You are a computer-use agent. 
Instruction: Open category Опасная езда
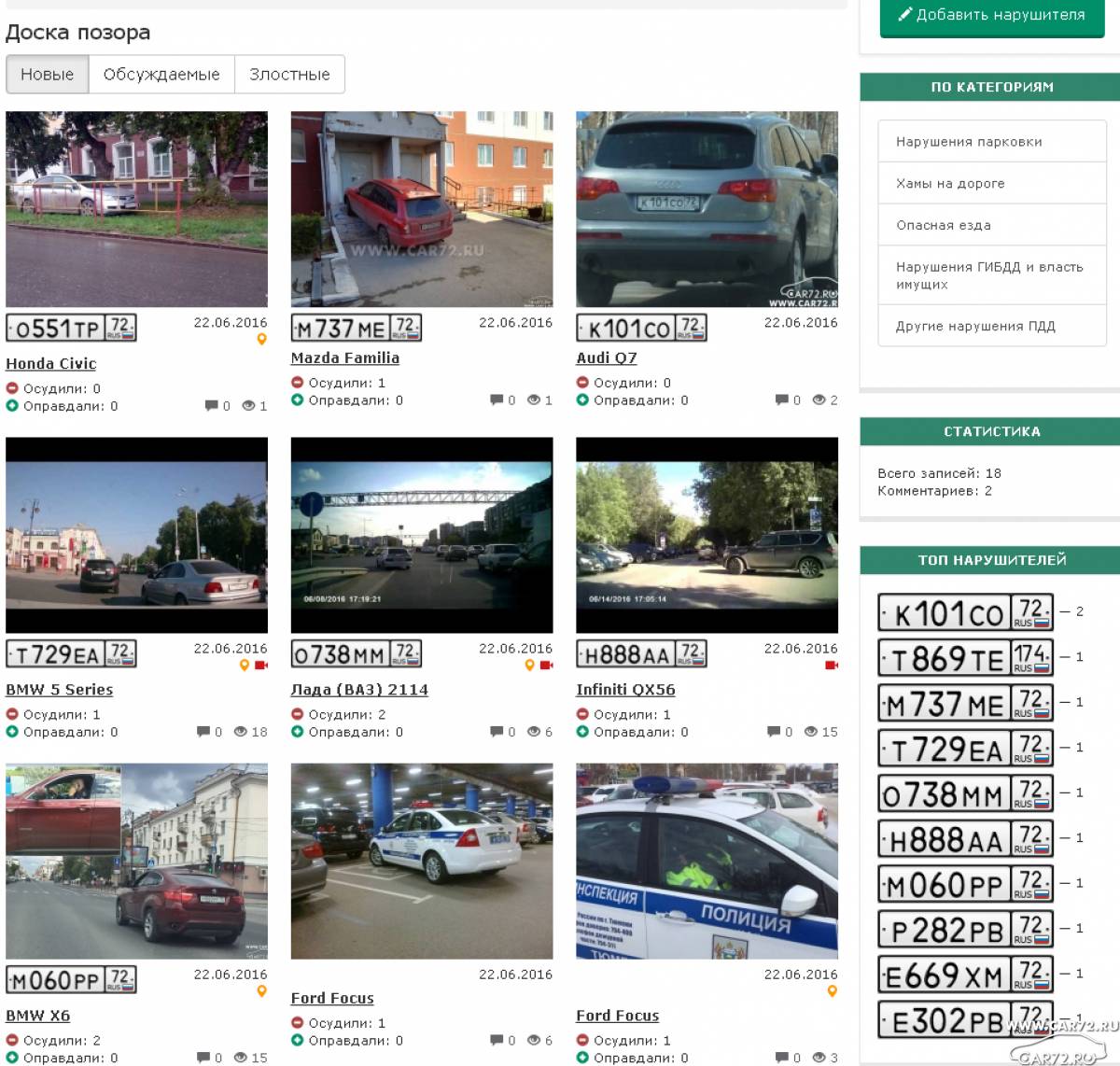pos(992,225)
